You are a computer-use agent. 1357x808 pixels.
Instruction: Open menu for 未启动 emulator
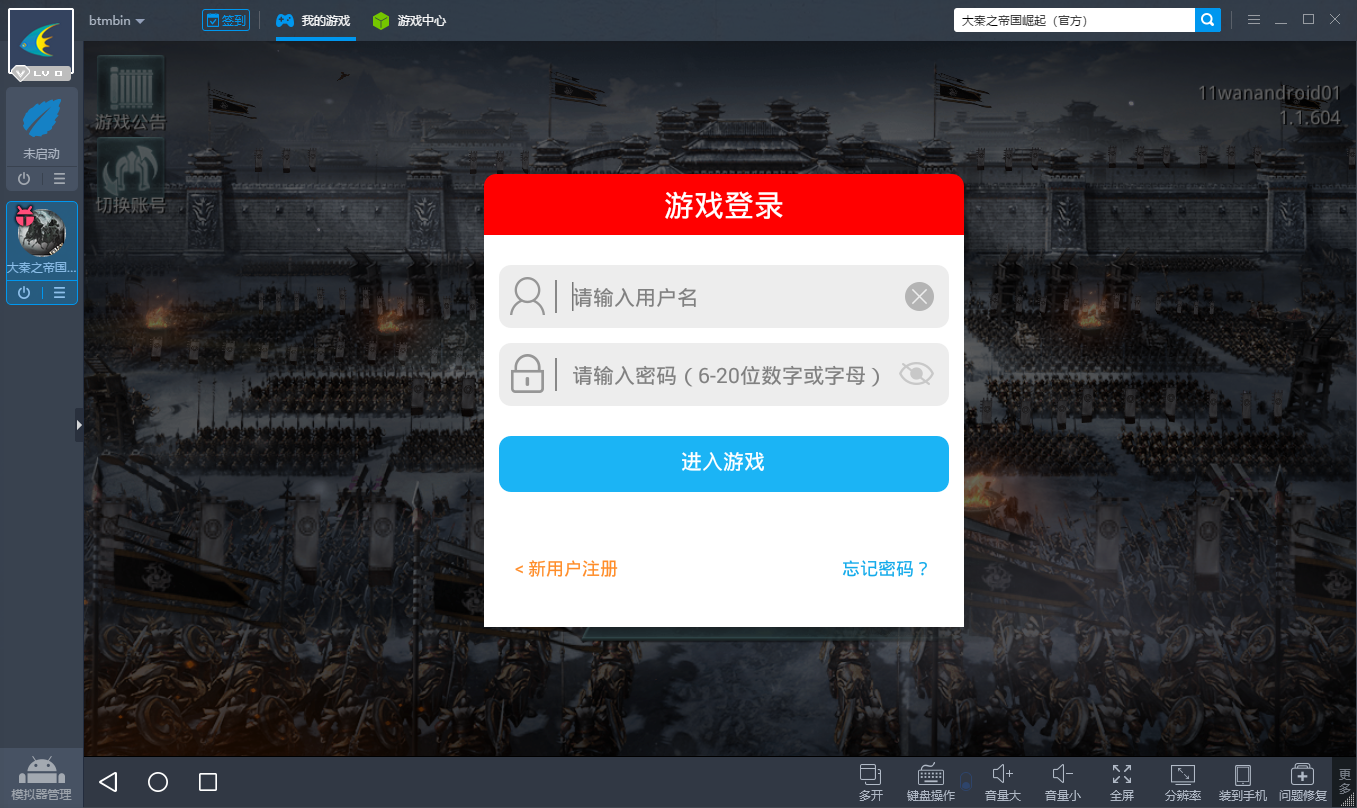point(60,179)
